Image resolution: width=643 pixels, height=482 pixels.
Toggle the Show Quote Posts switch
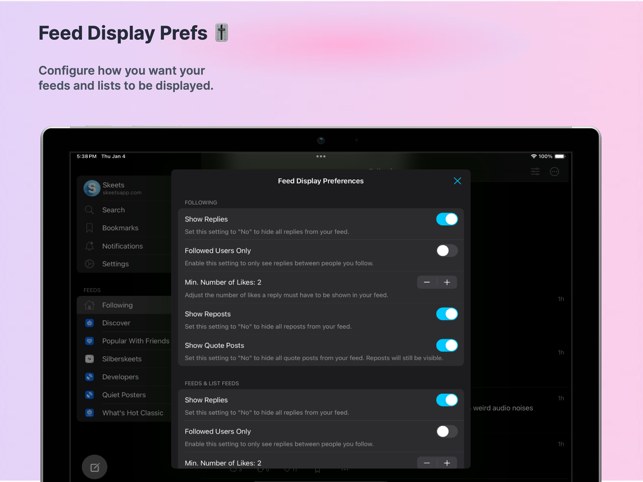tap(447, 345)
